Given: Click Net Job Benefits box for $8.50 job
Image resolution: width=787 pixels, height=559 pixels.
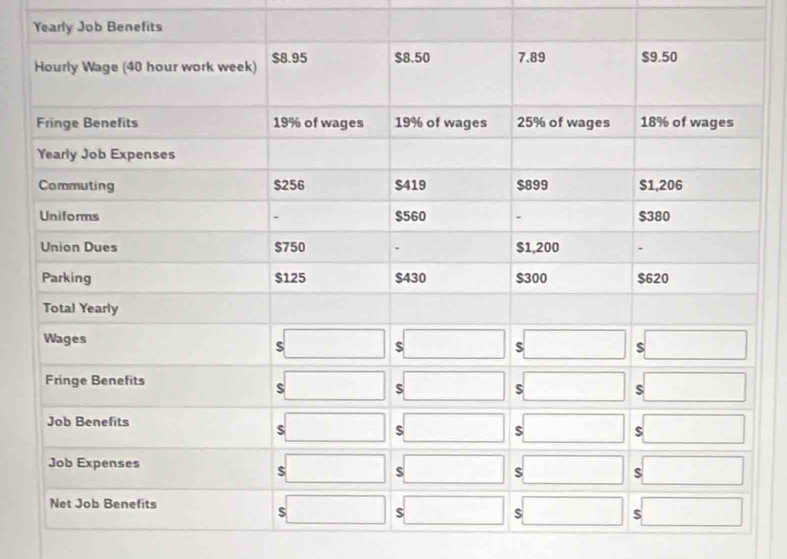Looking at the screenshot, I should pyautogui.click(x=455, y=511).
